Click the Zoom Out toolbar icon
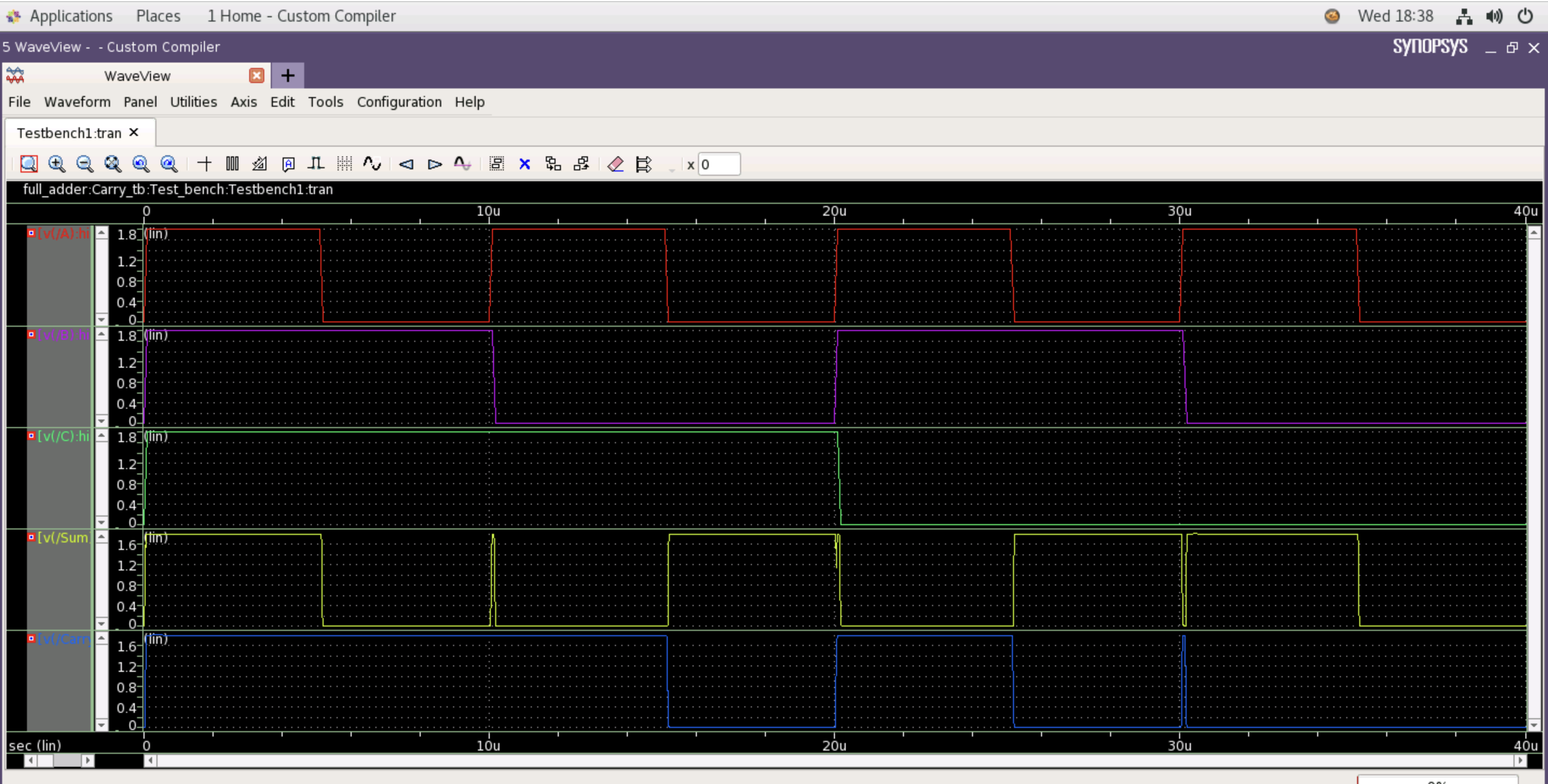This screenshot has height=784, width=1548. click(x=85, y=163)
